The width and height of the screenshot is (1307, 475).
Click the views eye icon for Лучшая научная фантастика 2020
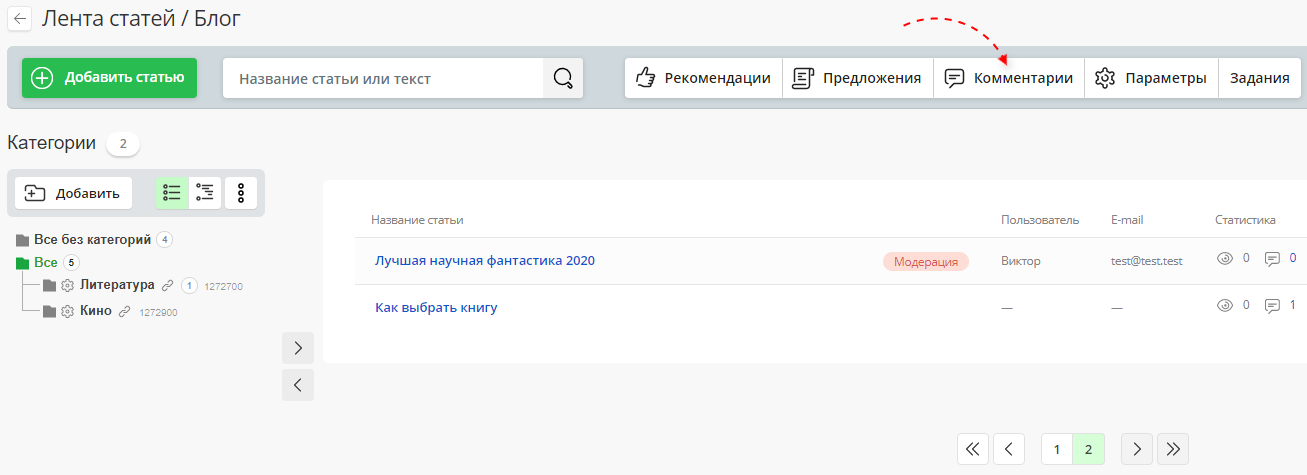pyautogui.click(x=1225, y=259)
